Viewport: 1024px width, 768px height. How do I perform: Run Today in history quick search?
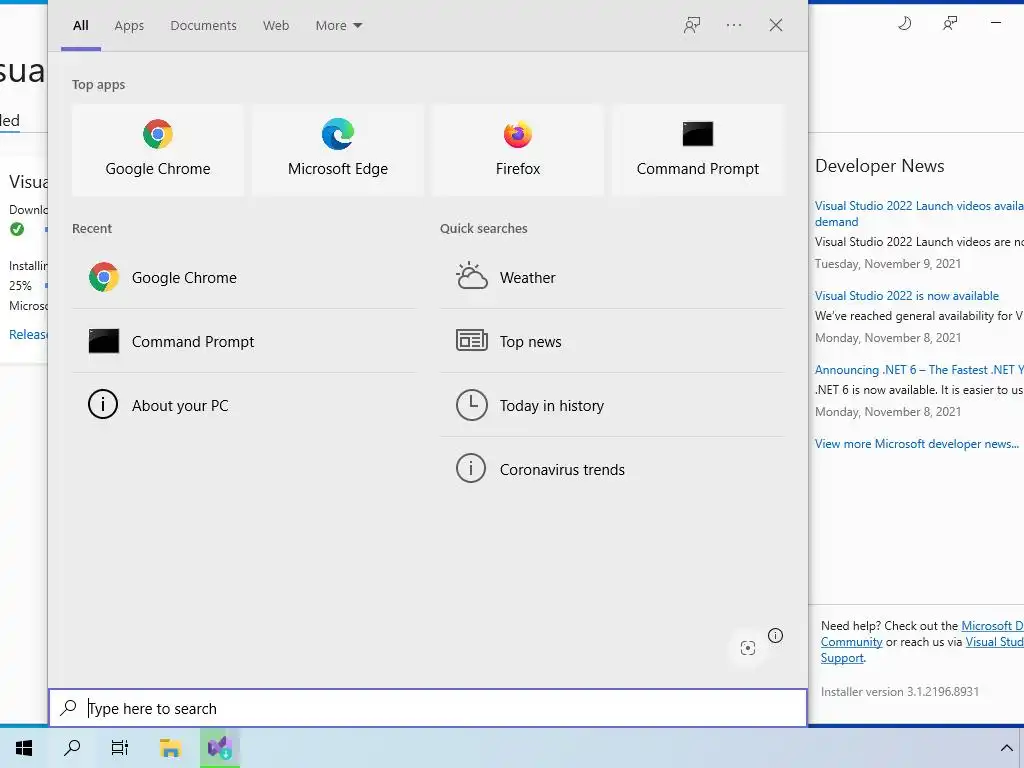click(612, 406)
